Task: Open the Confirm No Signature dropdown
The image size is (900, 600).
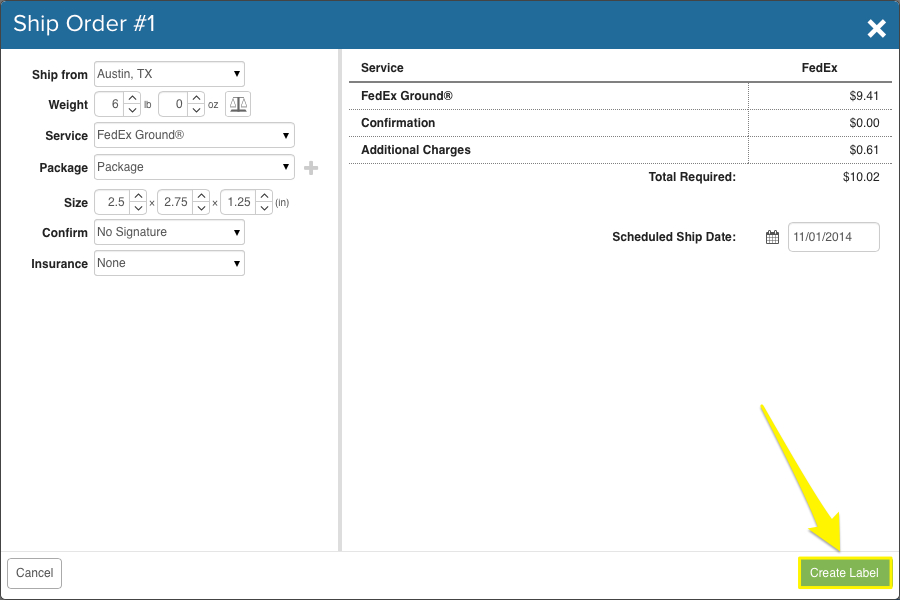Action: (x=169, y=232)
